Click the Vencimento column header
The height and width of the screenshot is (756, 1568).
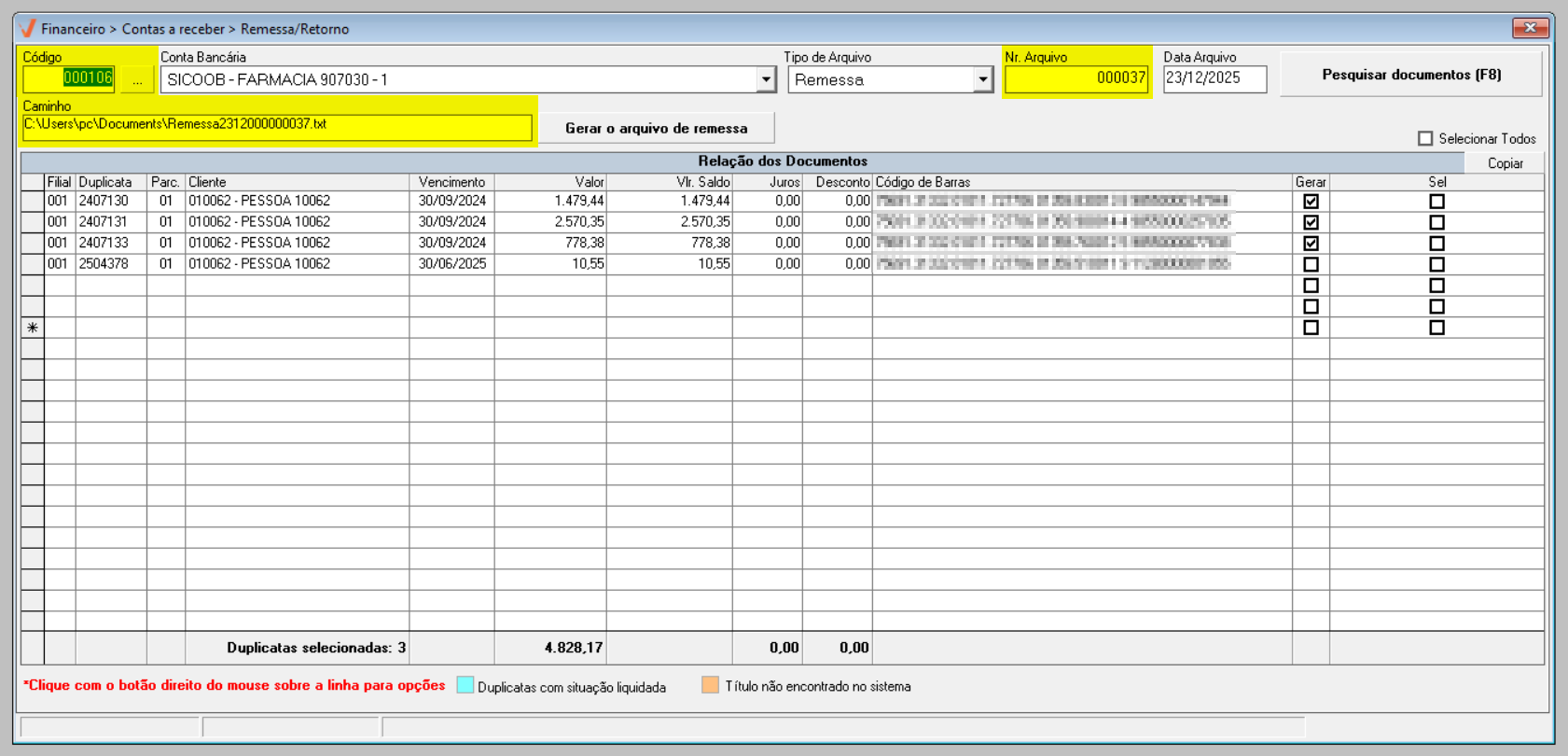pos(451,182)
